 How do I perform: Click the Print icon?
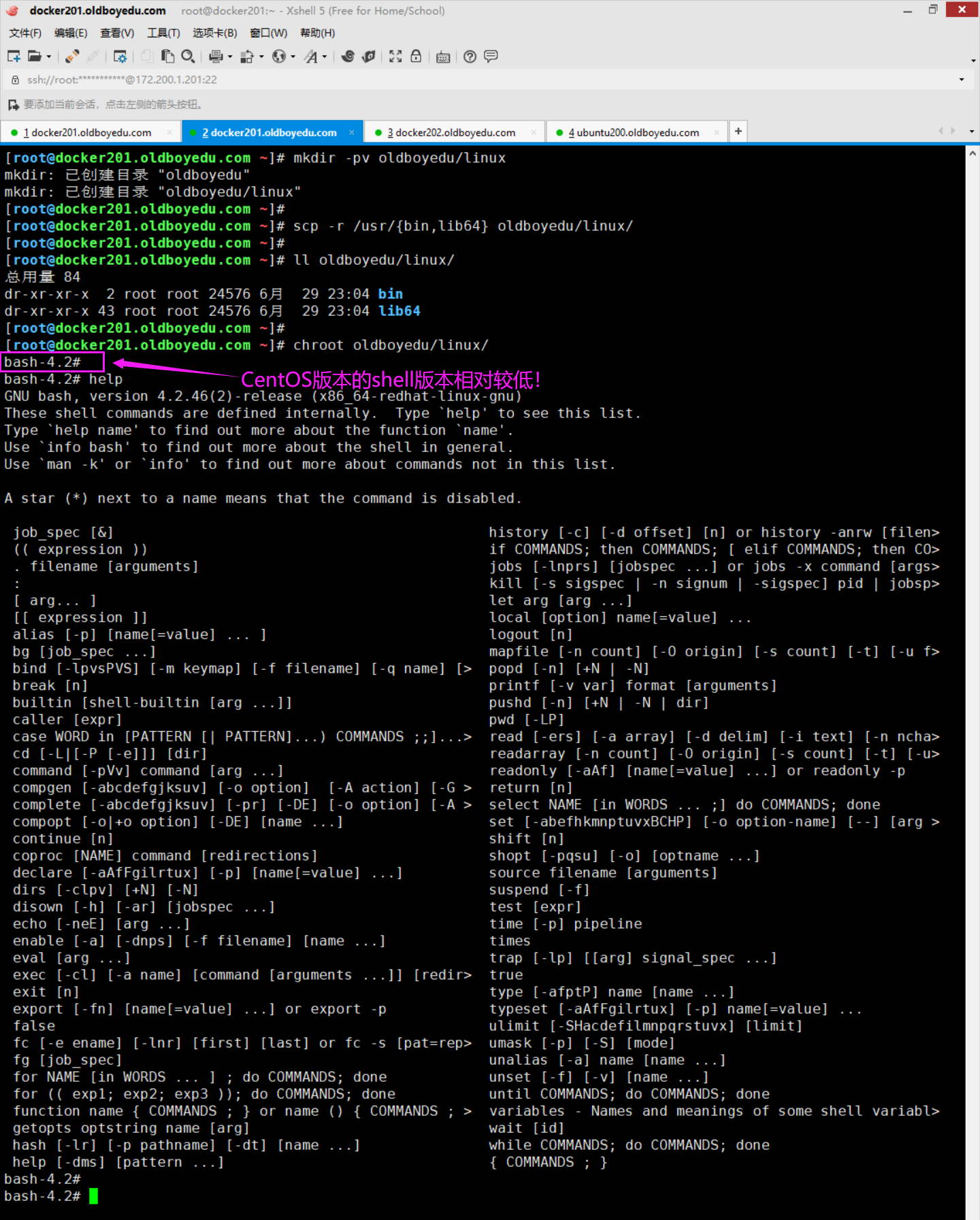click(x=216, y=57)
